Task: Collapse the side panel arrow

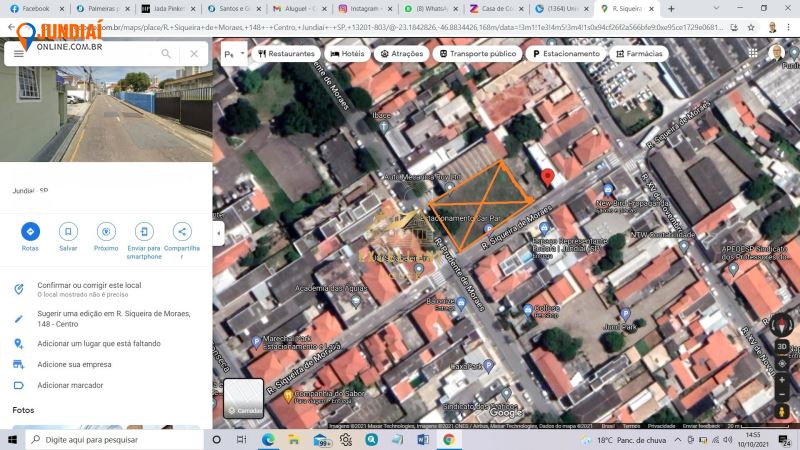Action: [218, 234]
